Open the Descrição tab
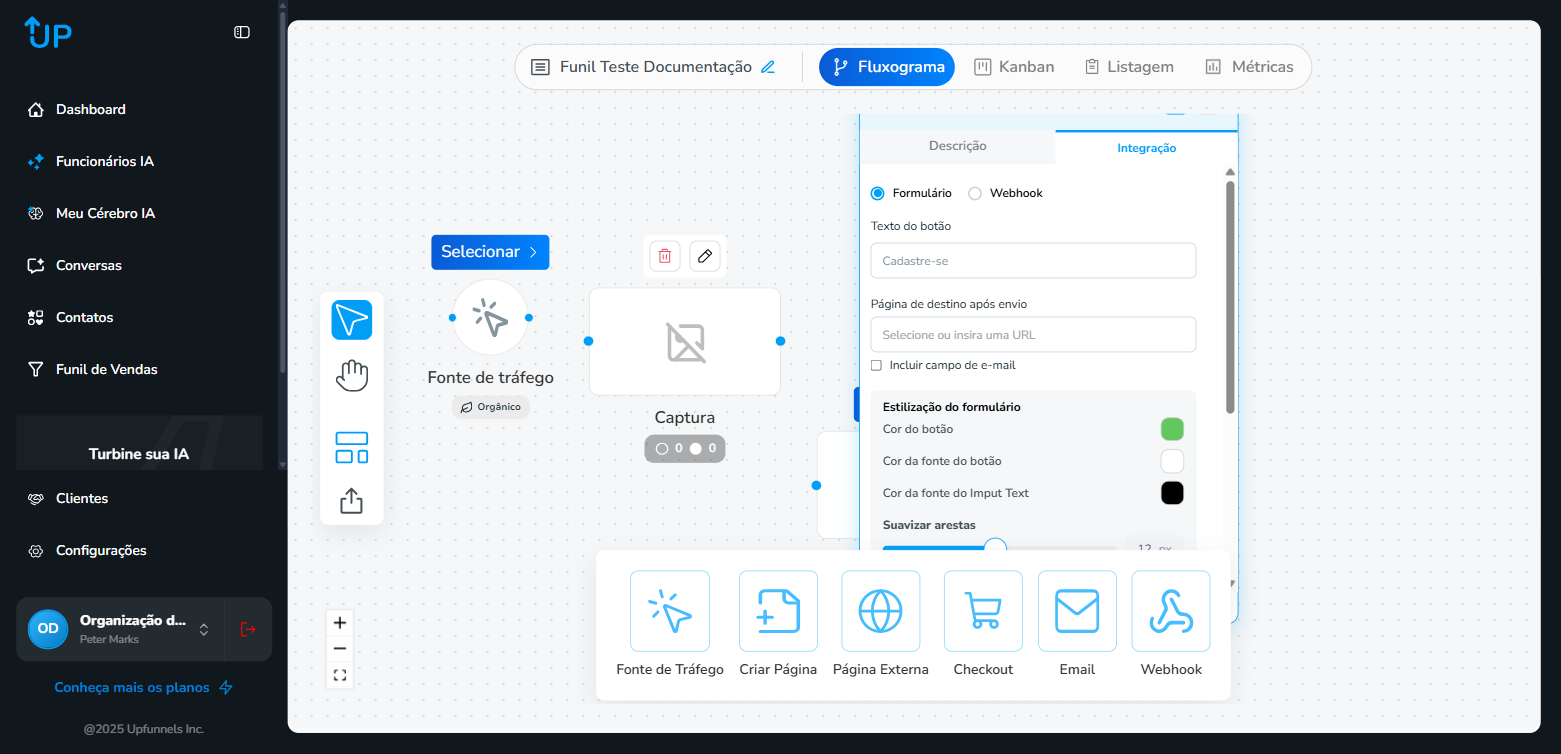 click(x=957, y=146)
